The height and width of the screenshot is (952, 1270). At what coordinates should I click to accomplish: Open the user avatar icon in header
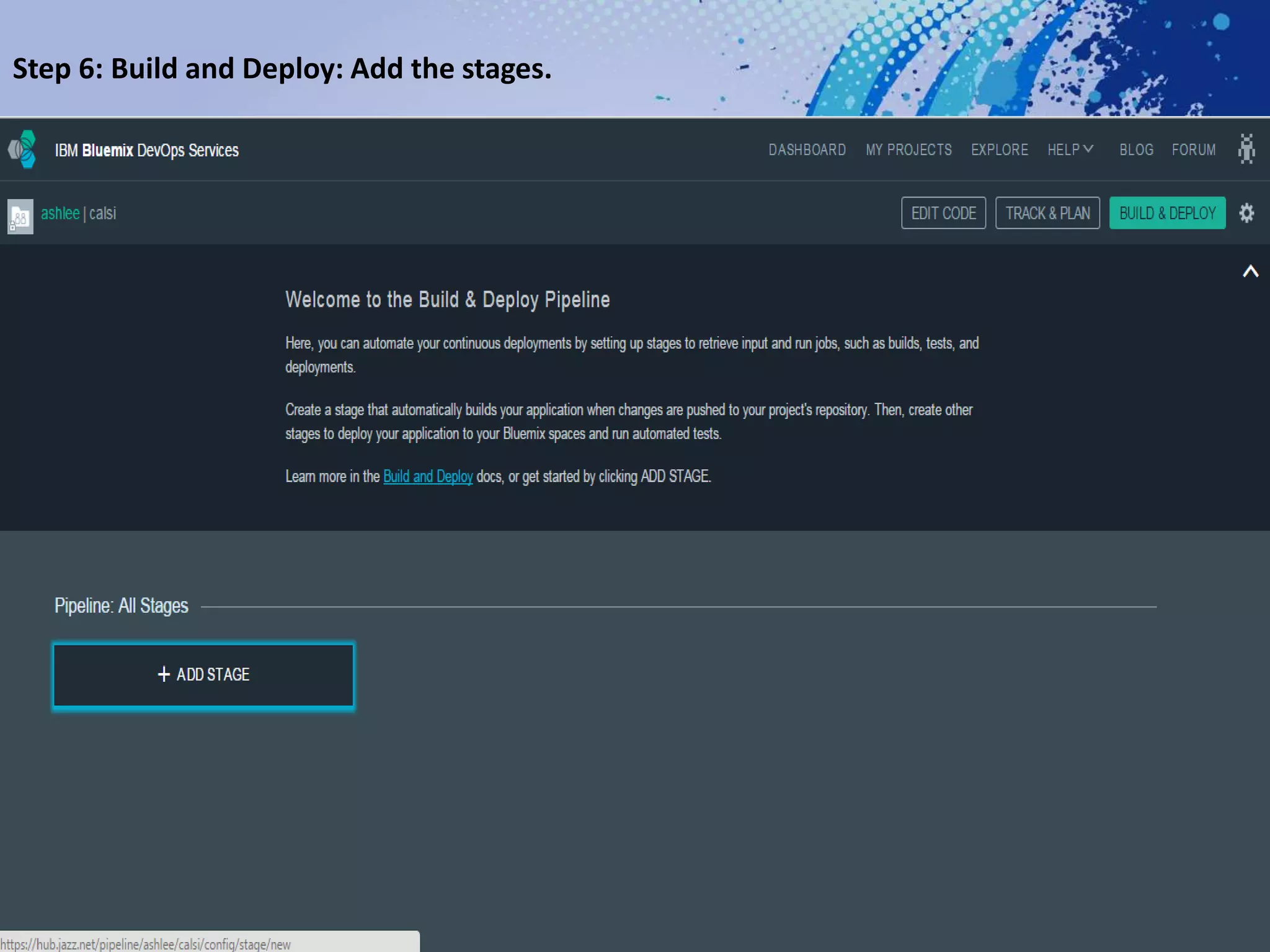click(x=1246, y=149)
